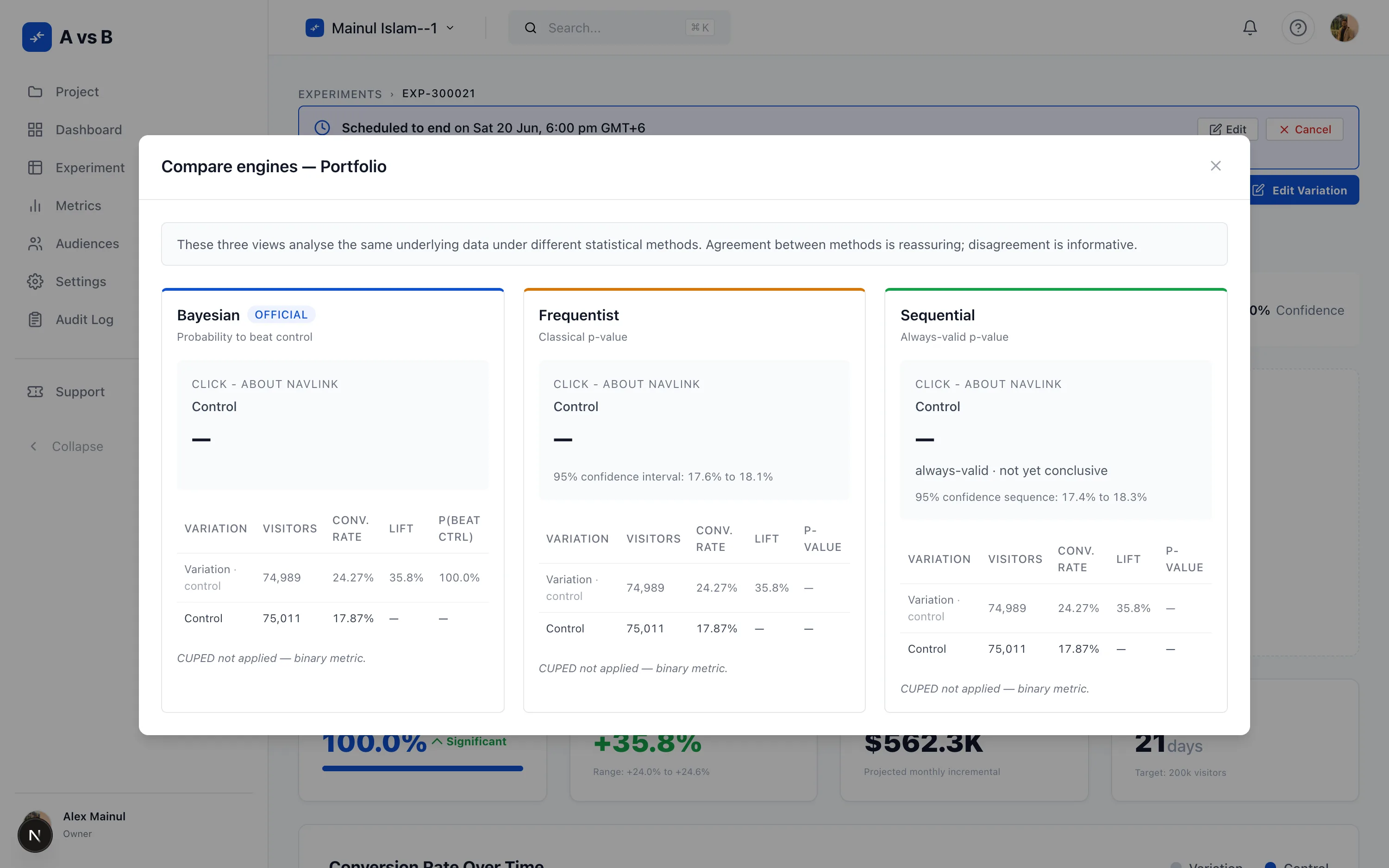Cancel the scheduled end
The height and width of the screenshot is (868, 1389).
click(1304, 129)
